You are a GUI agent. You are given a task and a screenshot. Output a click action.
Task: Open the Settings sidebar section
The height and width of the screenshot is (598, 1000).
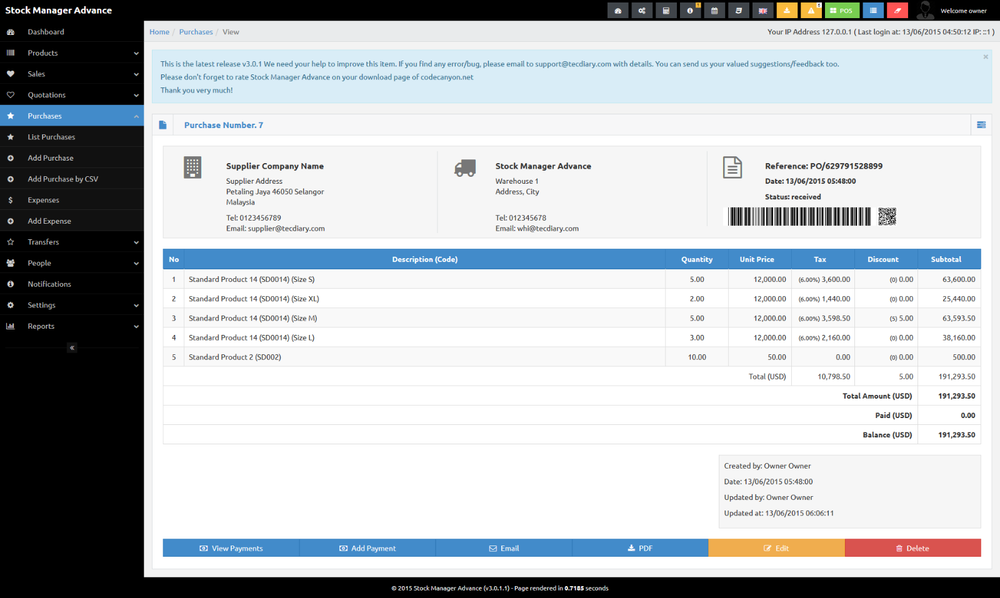tap(70, 305)
